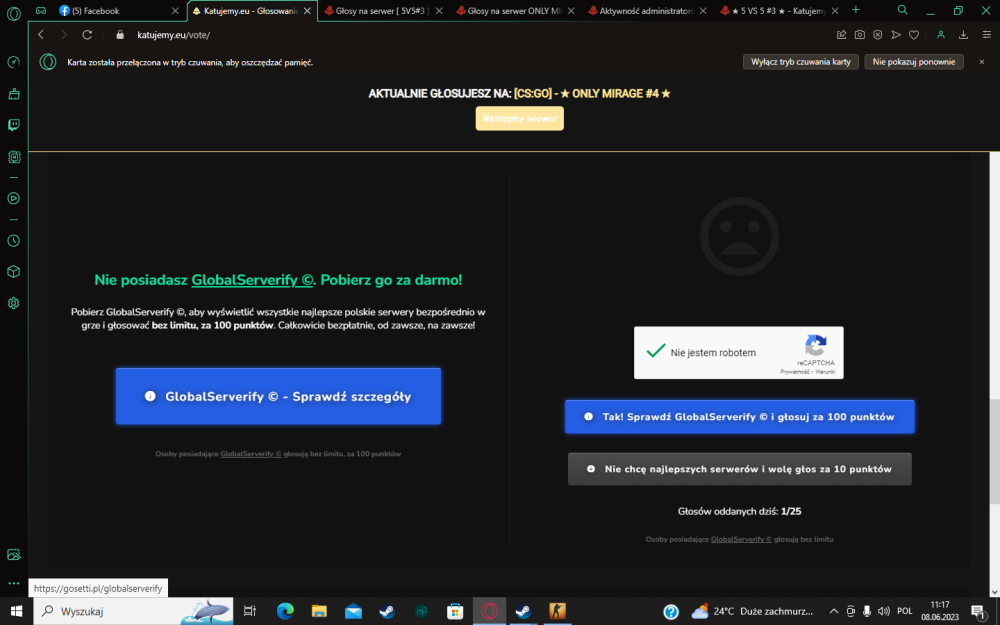Open the Opera GX main menu logo
The width and height of the screenshot is (1000, 625).
coord(13,13)
